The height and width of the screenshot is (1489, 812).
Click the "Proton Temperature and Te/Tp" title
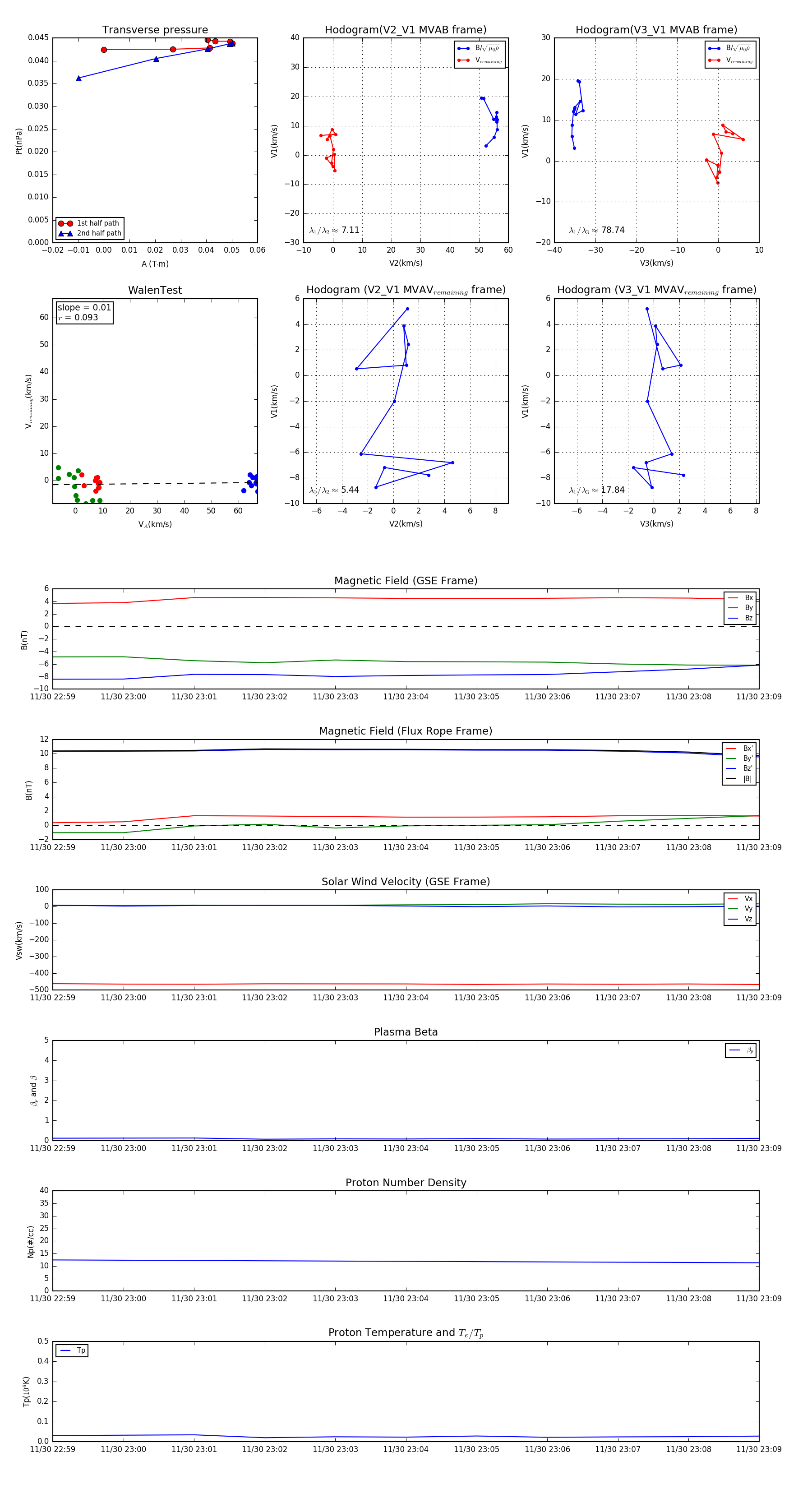click(406, 1333)
